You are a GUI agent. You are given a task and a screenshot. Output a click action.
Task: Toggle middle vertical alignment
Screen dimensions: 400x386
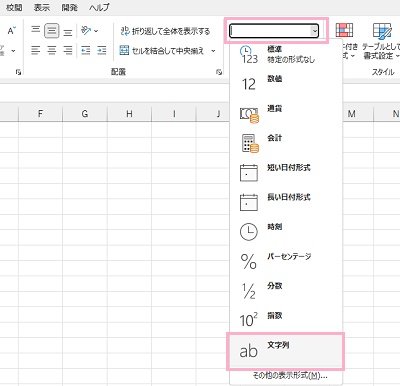click(52, 31)
